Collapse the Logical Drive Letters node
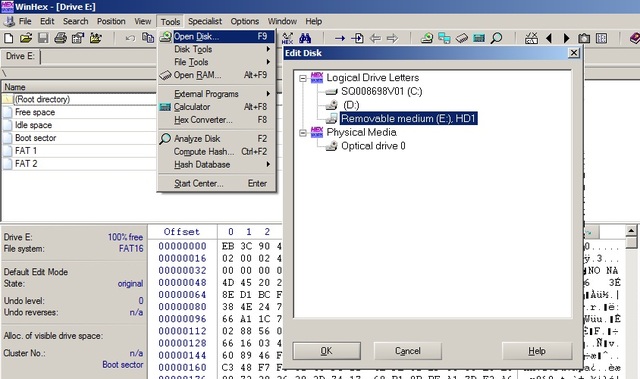 302,78
